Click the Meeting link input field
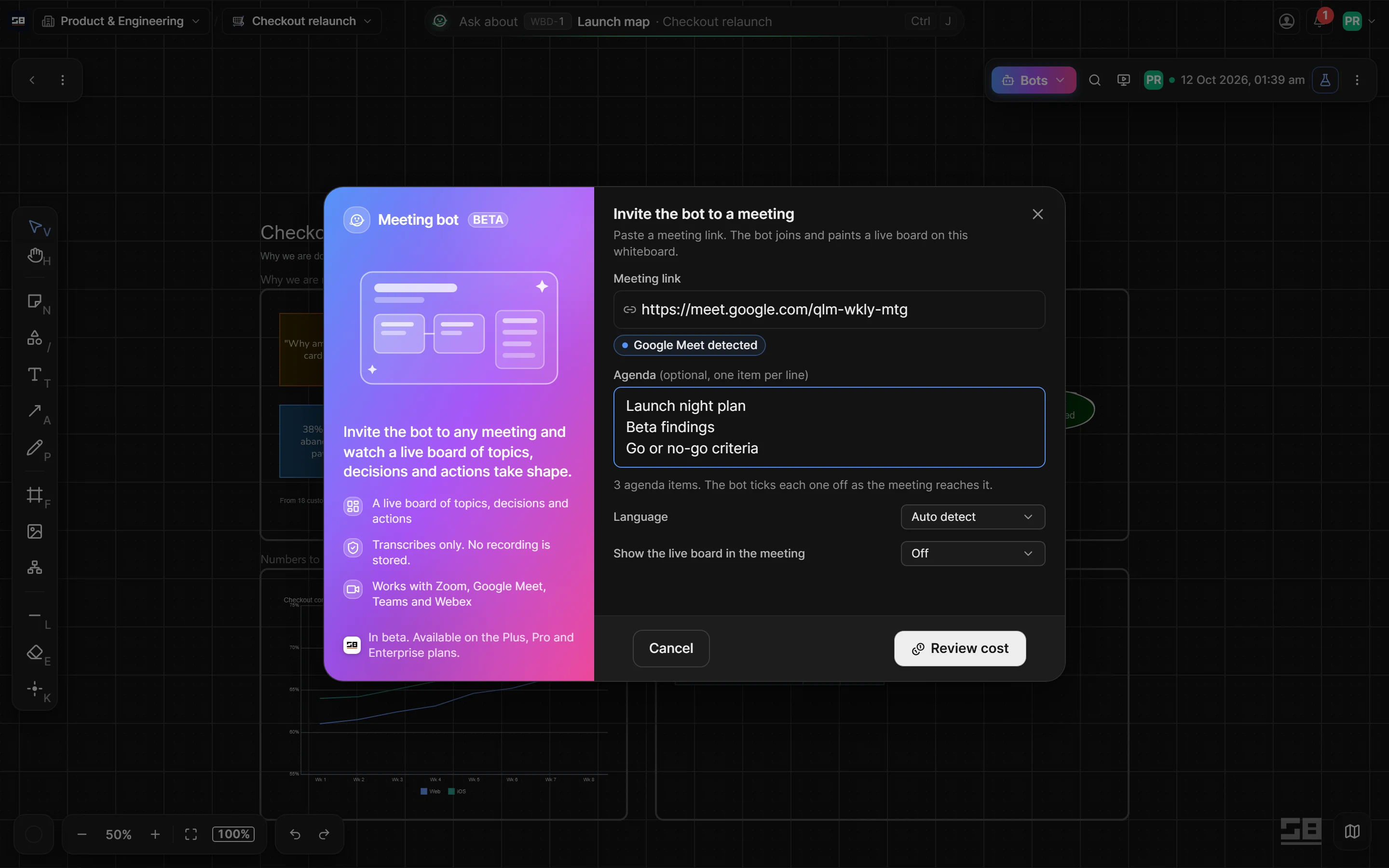The height and width of the screenshot is (868, 1389). (830, 310)
